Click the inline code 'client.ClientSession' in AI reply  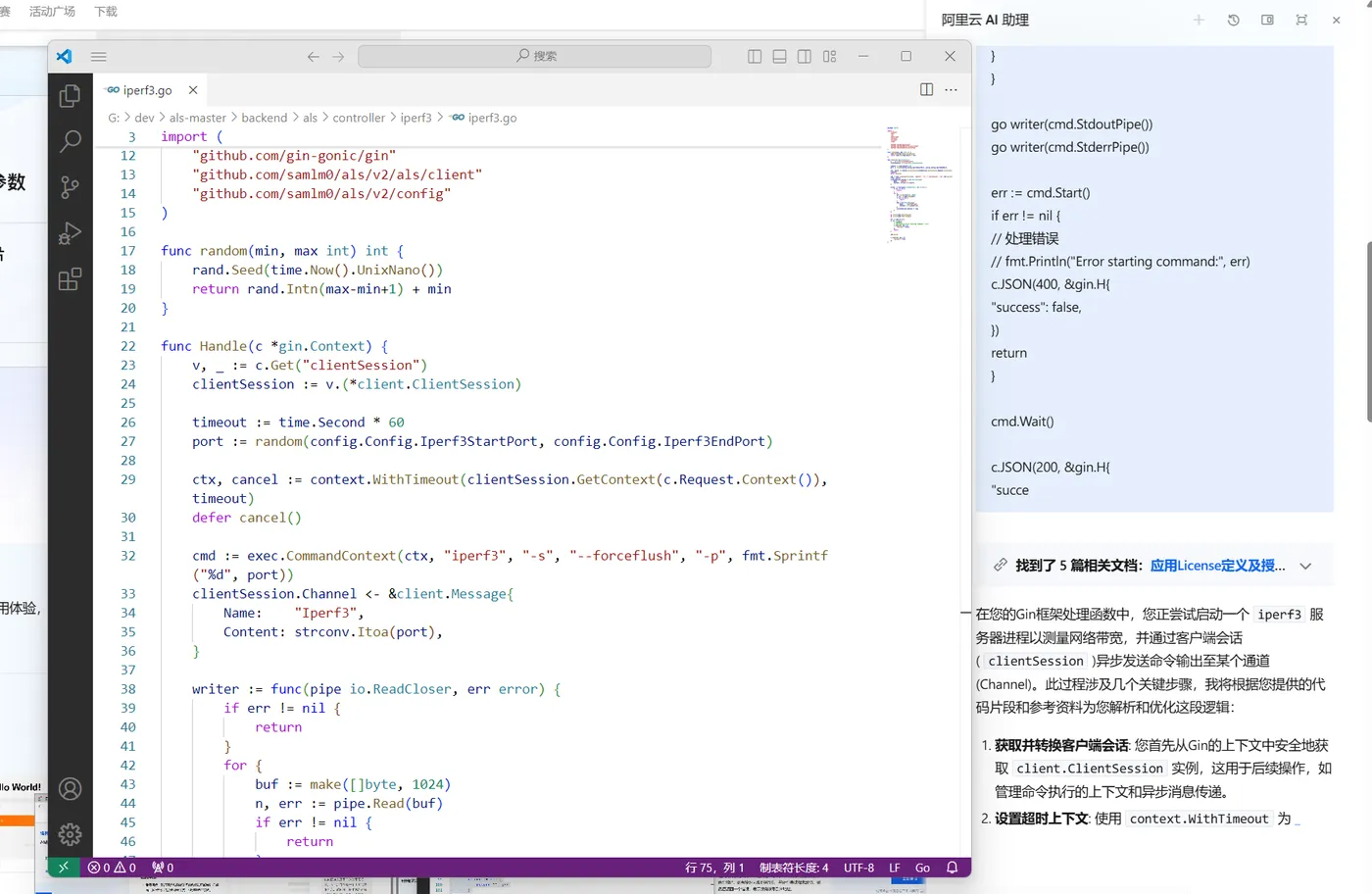pyautogui.click(x=1089, y=769)
